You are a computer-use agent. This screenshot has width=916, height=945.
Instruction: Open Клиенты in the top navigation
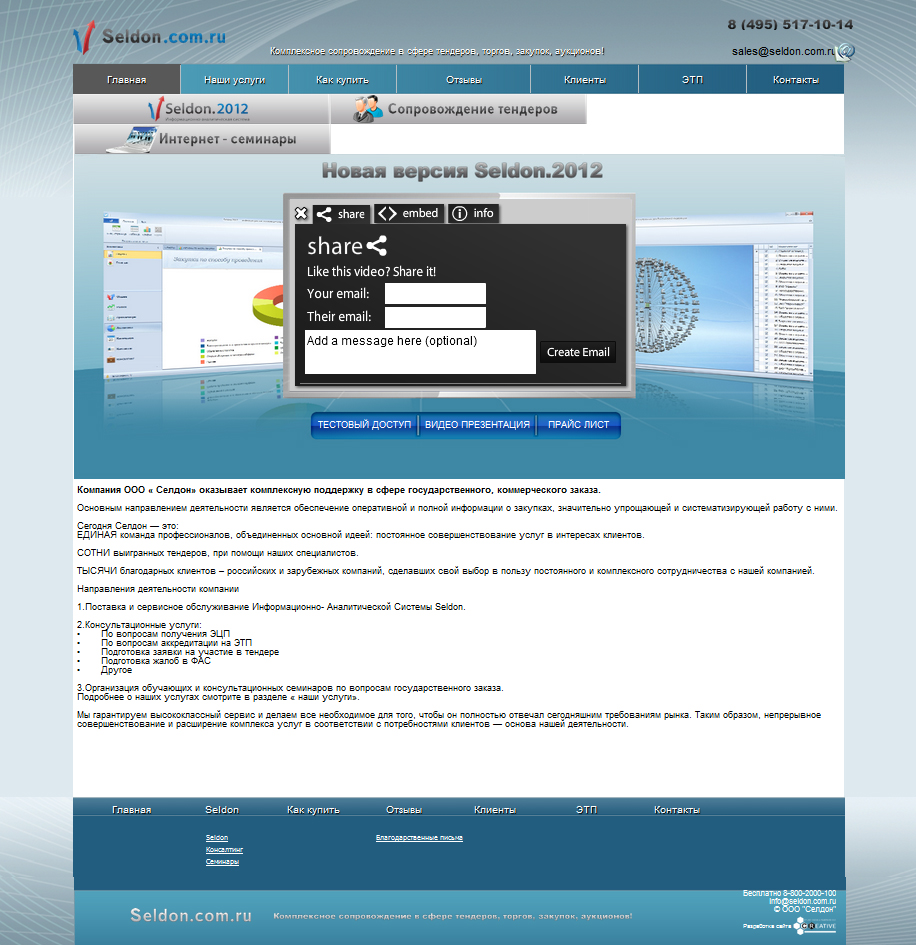click(x=585, y=80)
